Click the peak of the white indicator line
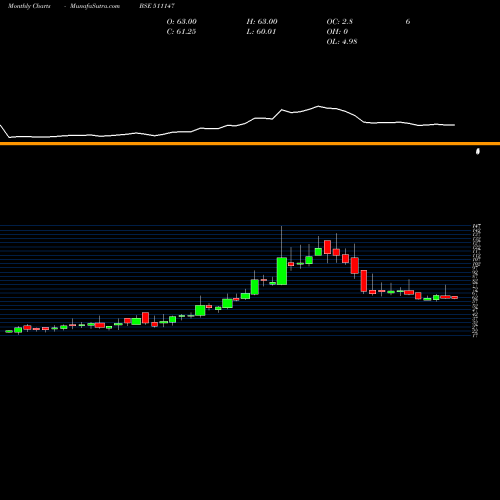Image resolution: width=500 pixels, height=500 pixels. pyautogui.click(x=318, y=106)
